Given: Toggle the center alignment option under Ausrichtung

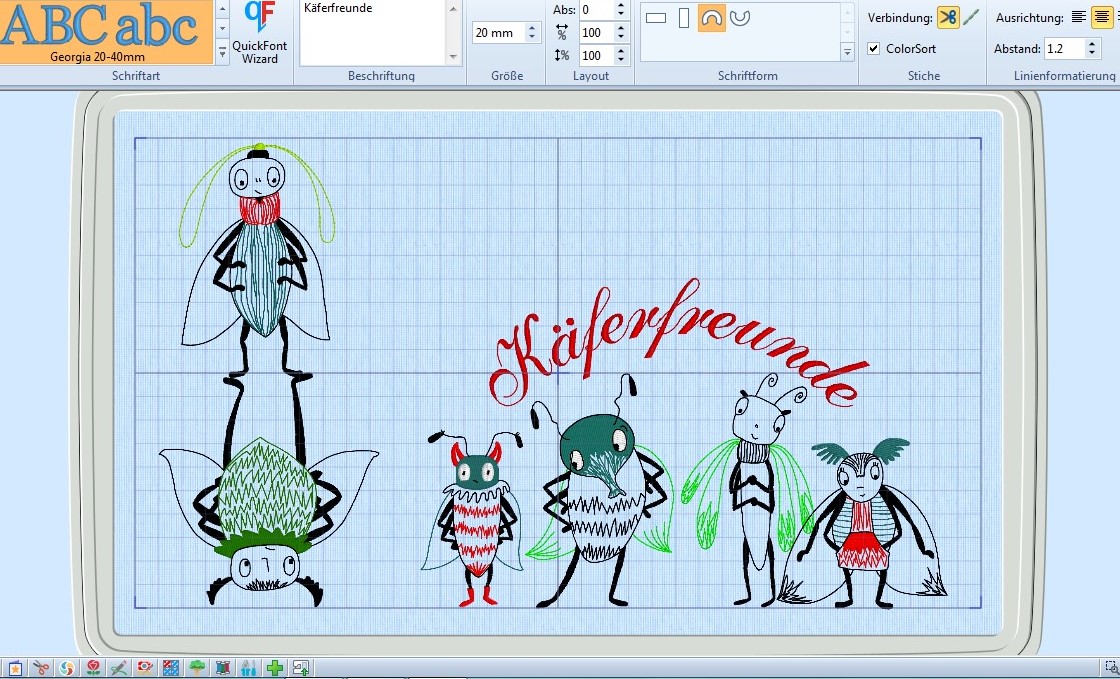Looking at the screenshot, I should pyautogui.click(x=1104, y=17).
